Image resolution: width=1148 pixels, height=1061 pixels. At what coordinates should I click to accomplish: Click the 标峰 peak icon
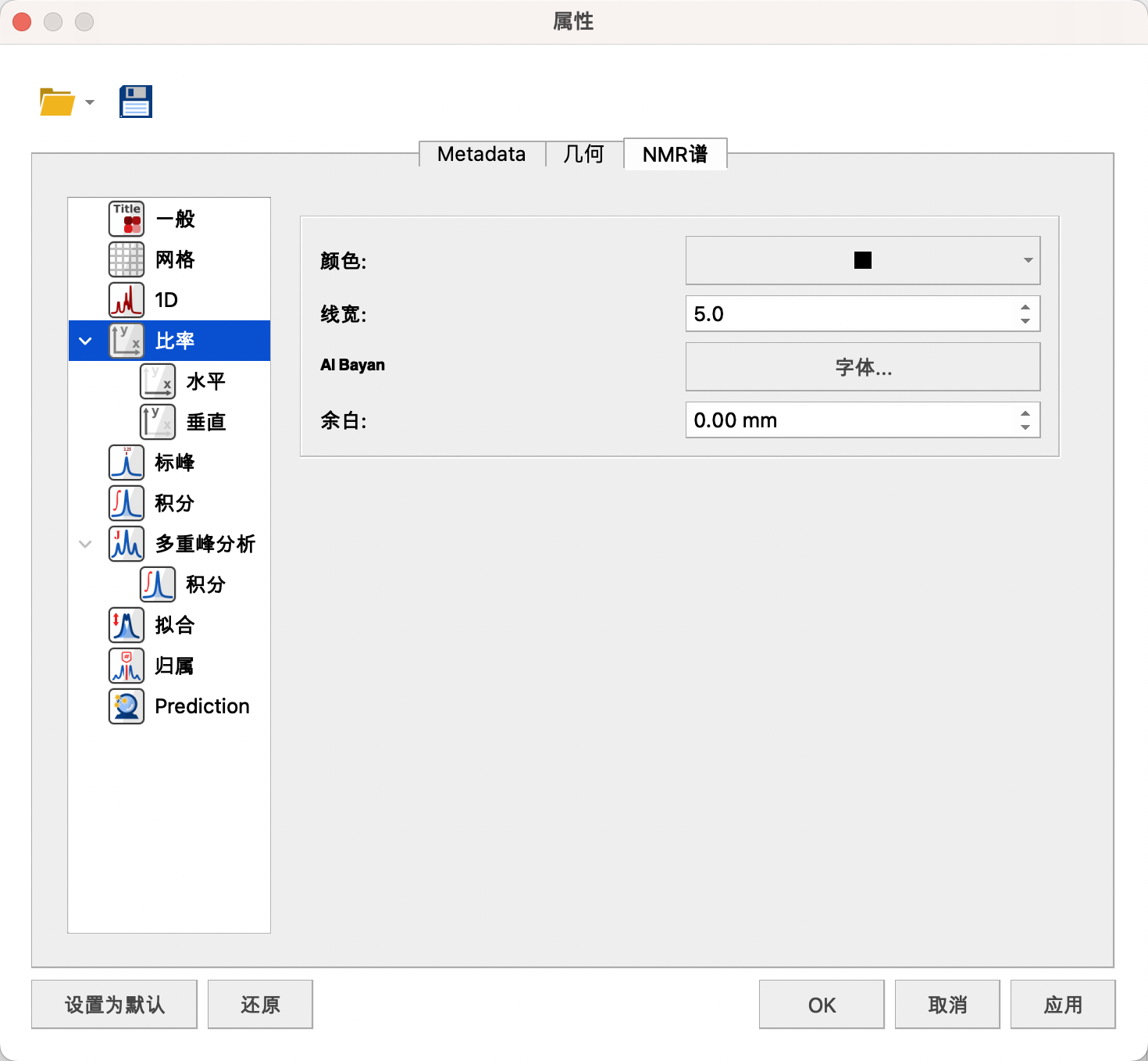click(127, 463)
